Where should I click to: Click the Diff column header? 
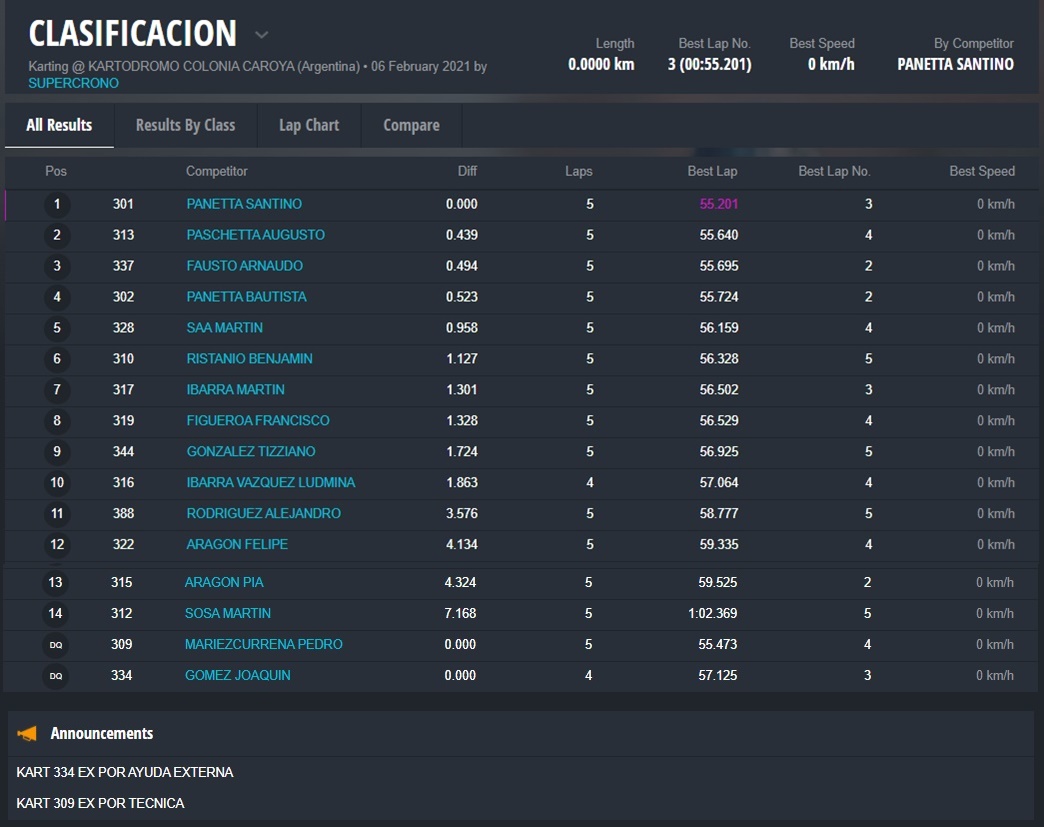[467, 171]
